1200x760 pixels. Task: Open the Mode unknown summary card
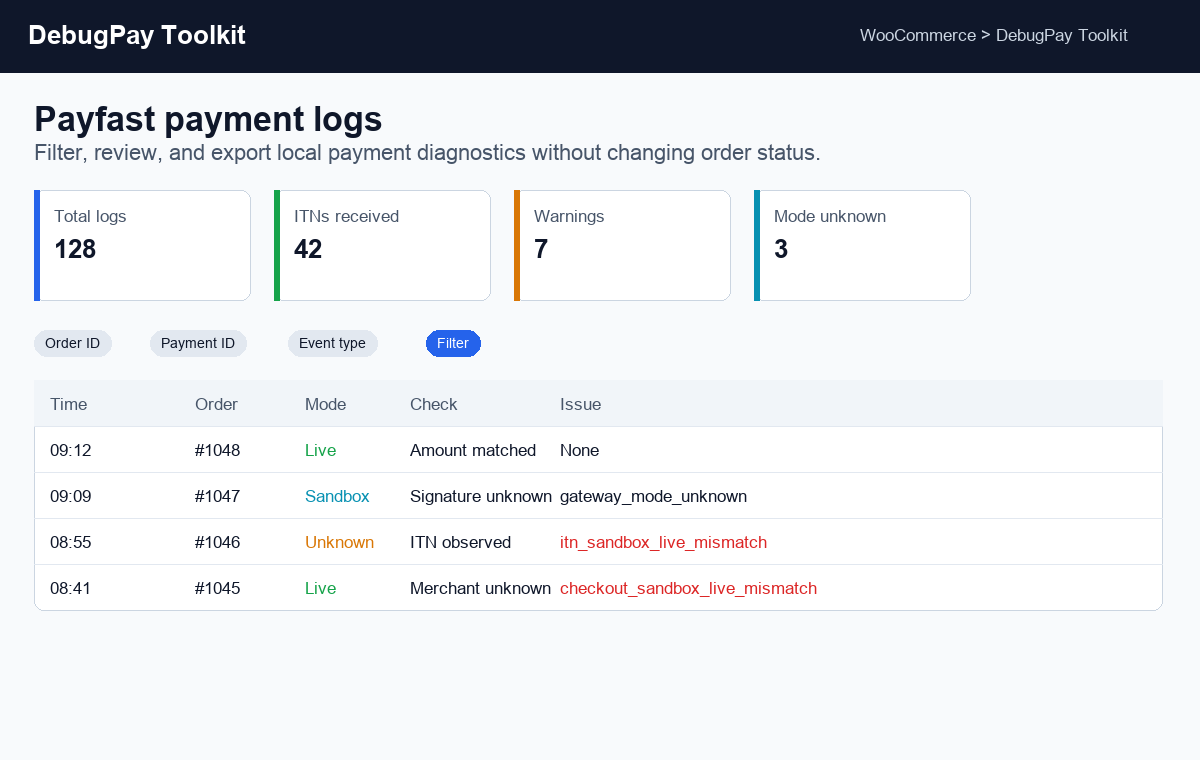tap(862, 245)
